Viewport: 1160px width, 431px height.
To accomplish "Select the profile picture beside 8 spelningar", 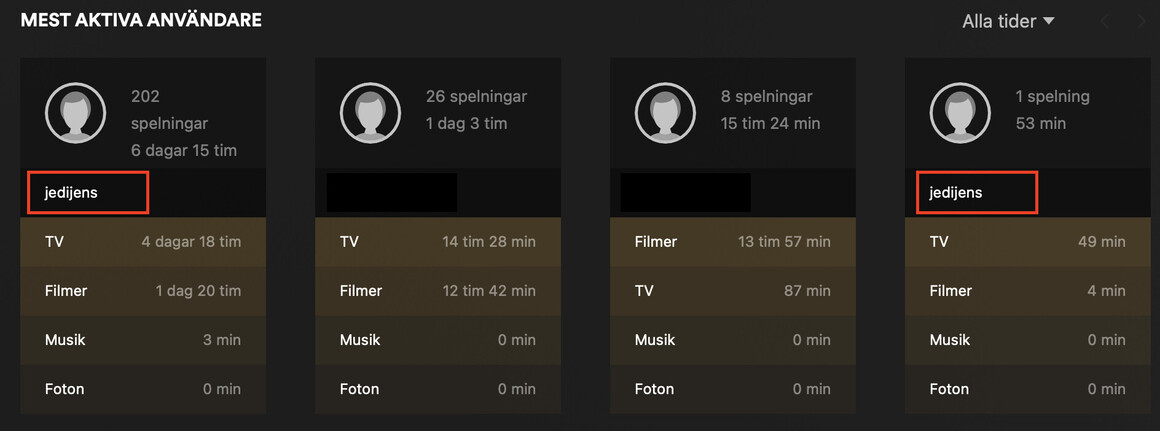I will click(665, 112).
